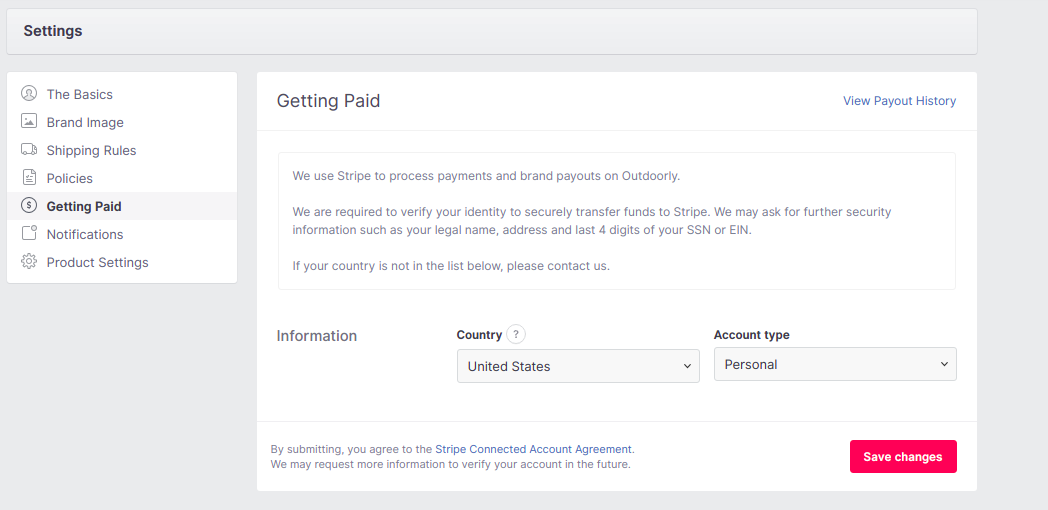Viewport: 1048px width, 510px height.
Task: Open the Product Settings label in the sidebar
Action: 97,262
